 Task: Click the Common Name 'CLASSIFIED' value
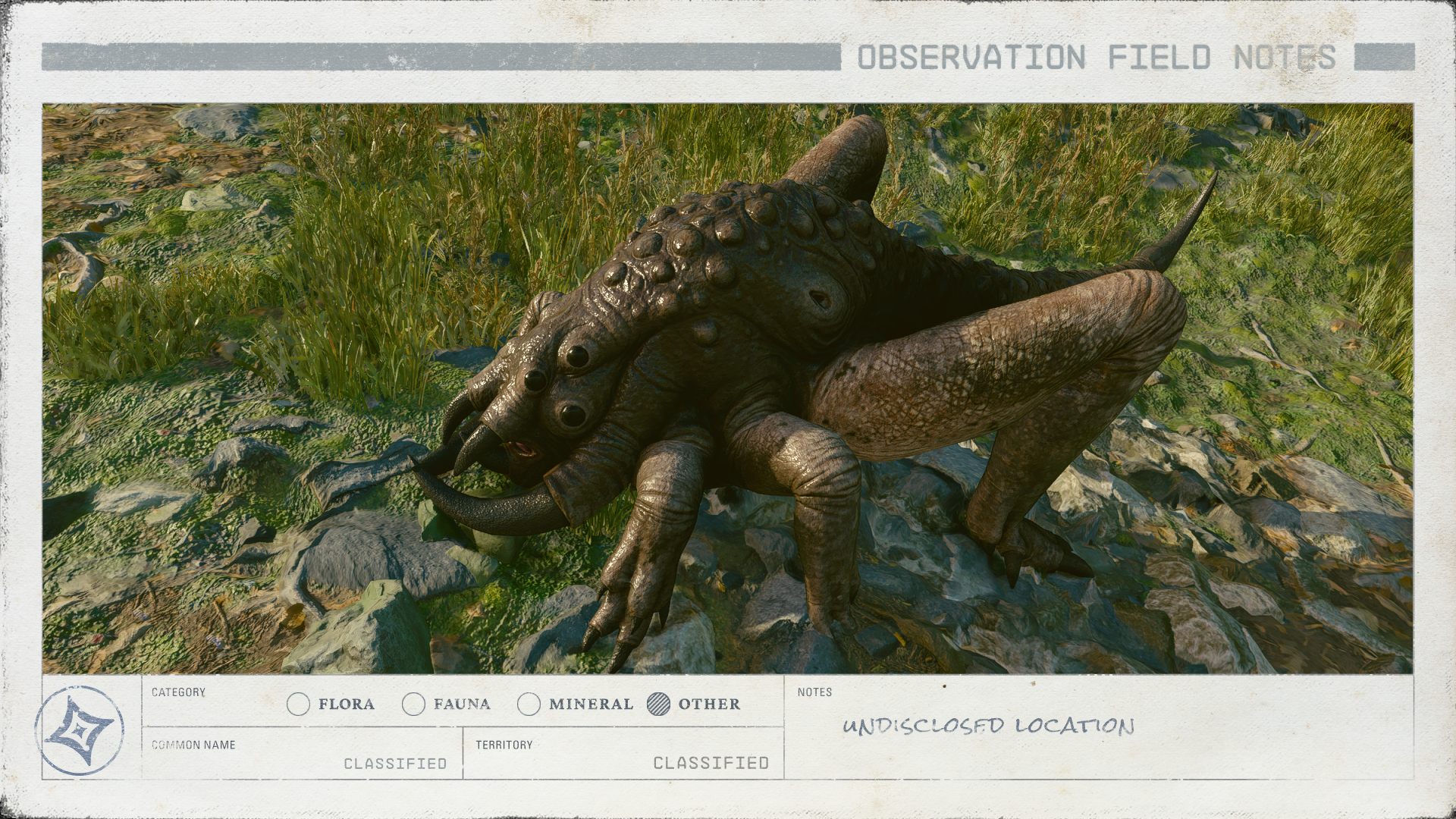point(395,764)
